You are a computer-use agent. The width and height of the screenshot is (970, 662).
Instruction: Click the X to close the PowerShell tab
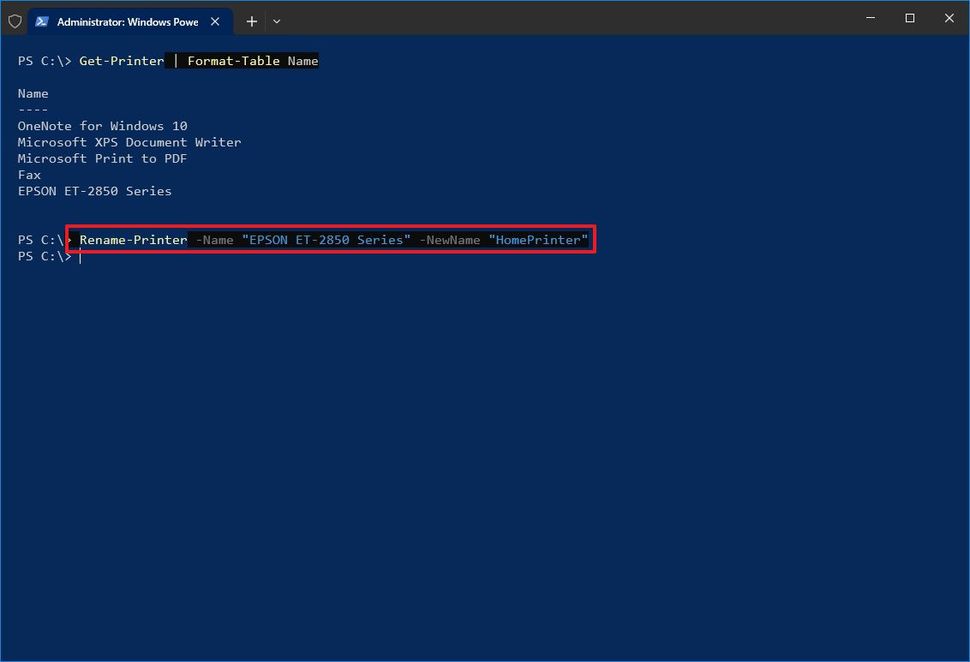point(215,21)
